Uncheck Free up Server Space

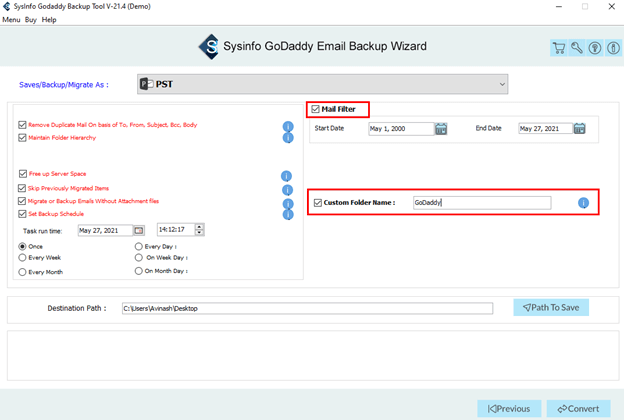[x=23, y=174]
